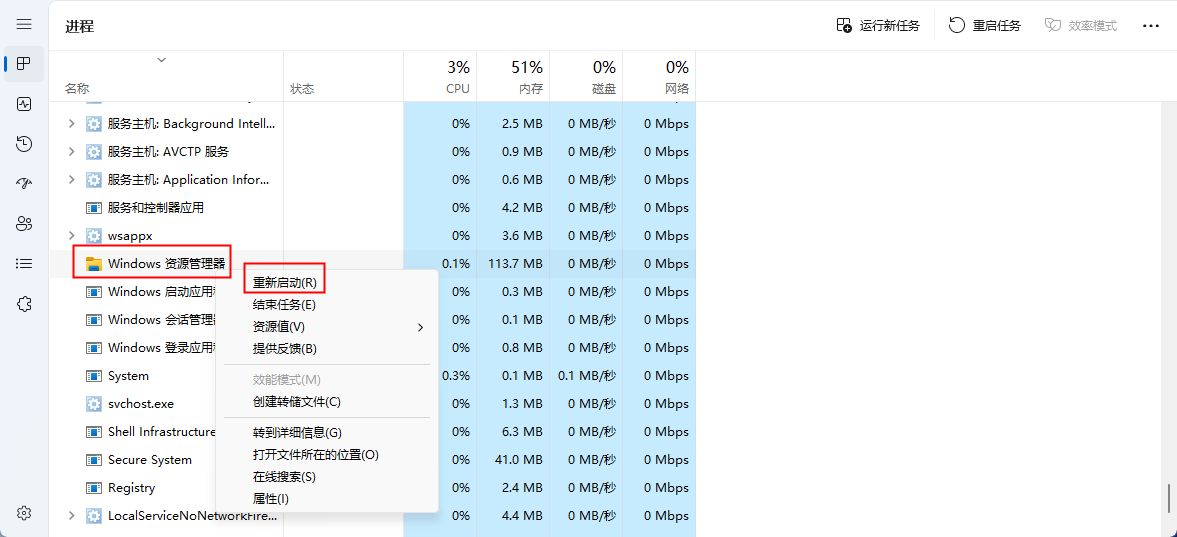Sort by the CPU column header
Image resolution: width=1177 pixels, height=537 pixels.
pos(457,89)
